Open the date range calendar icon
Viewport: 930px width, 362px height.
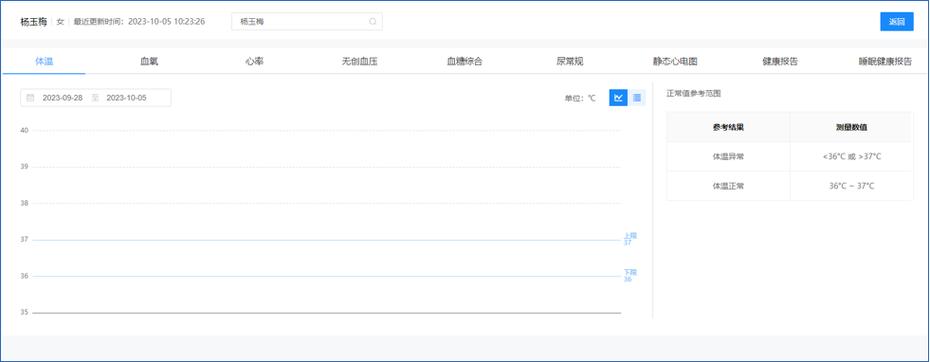coord(30,98)
